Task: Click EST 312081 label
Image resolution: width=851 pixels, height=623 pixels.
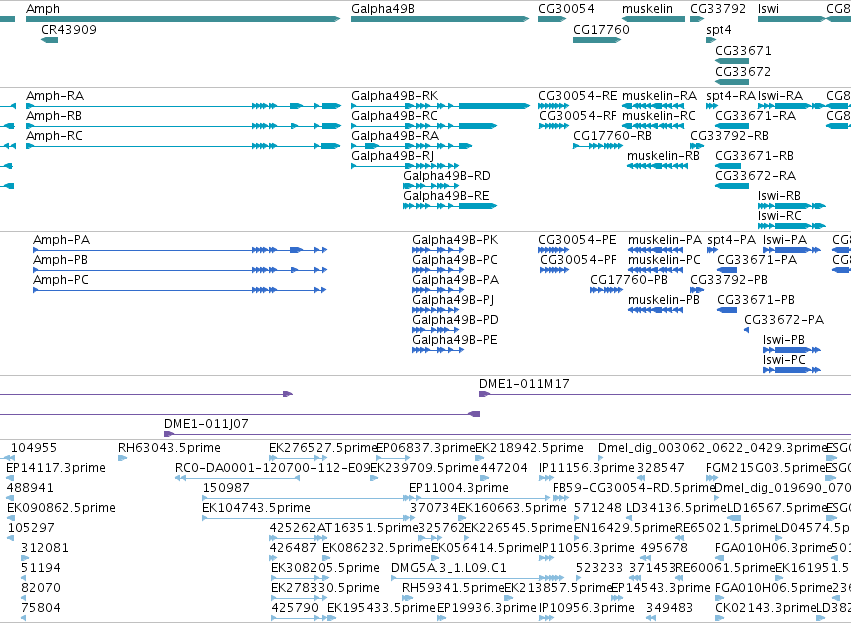Action: [45, 548]
